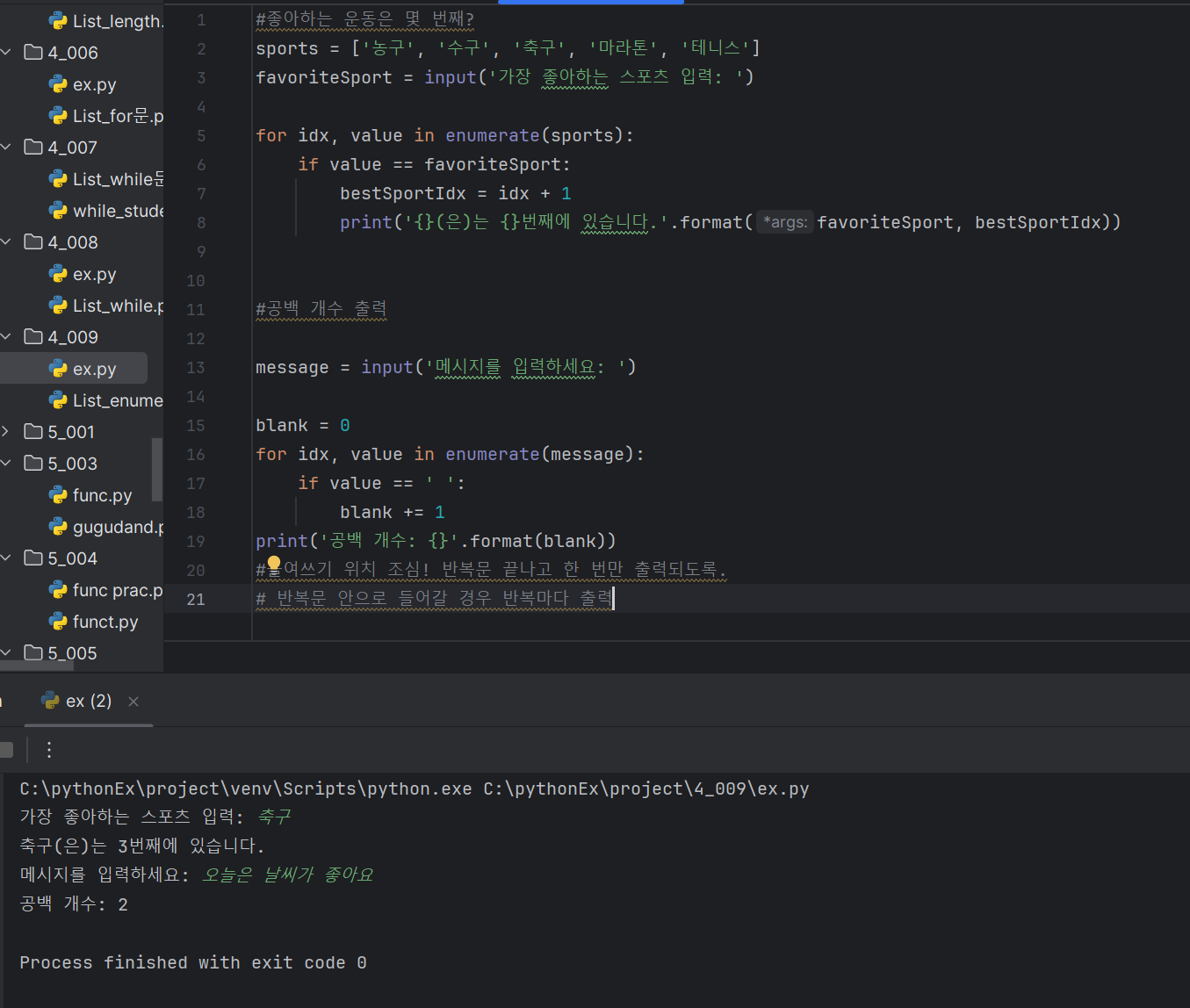Click 'for idx, value in enumerate(message):' line

pyautogui.click(x=450, y=454)
